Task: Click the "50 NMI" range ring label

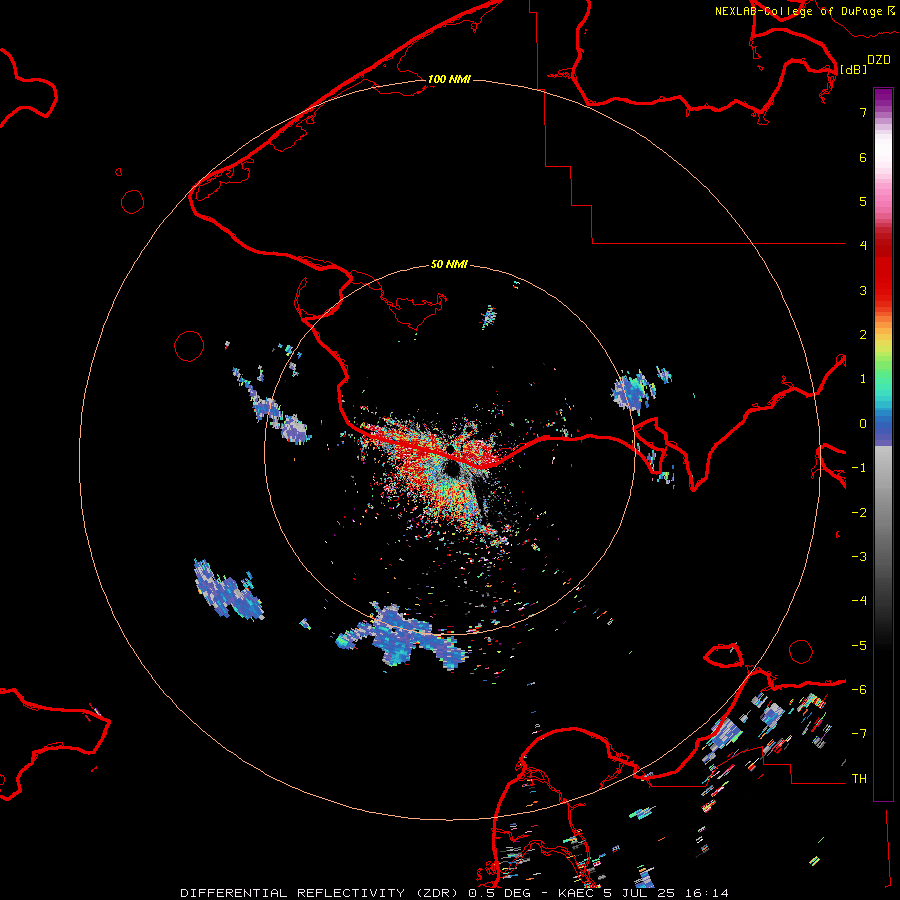Action: (x=449, y=265)
